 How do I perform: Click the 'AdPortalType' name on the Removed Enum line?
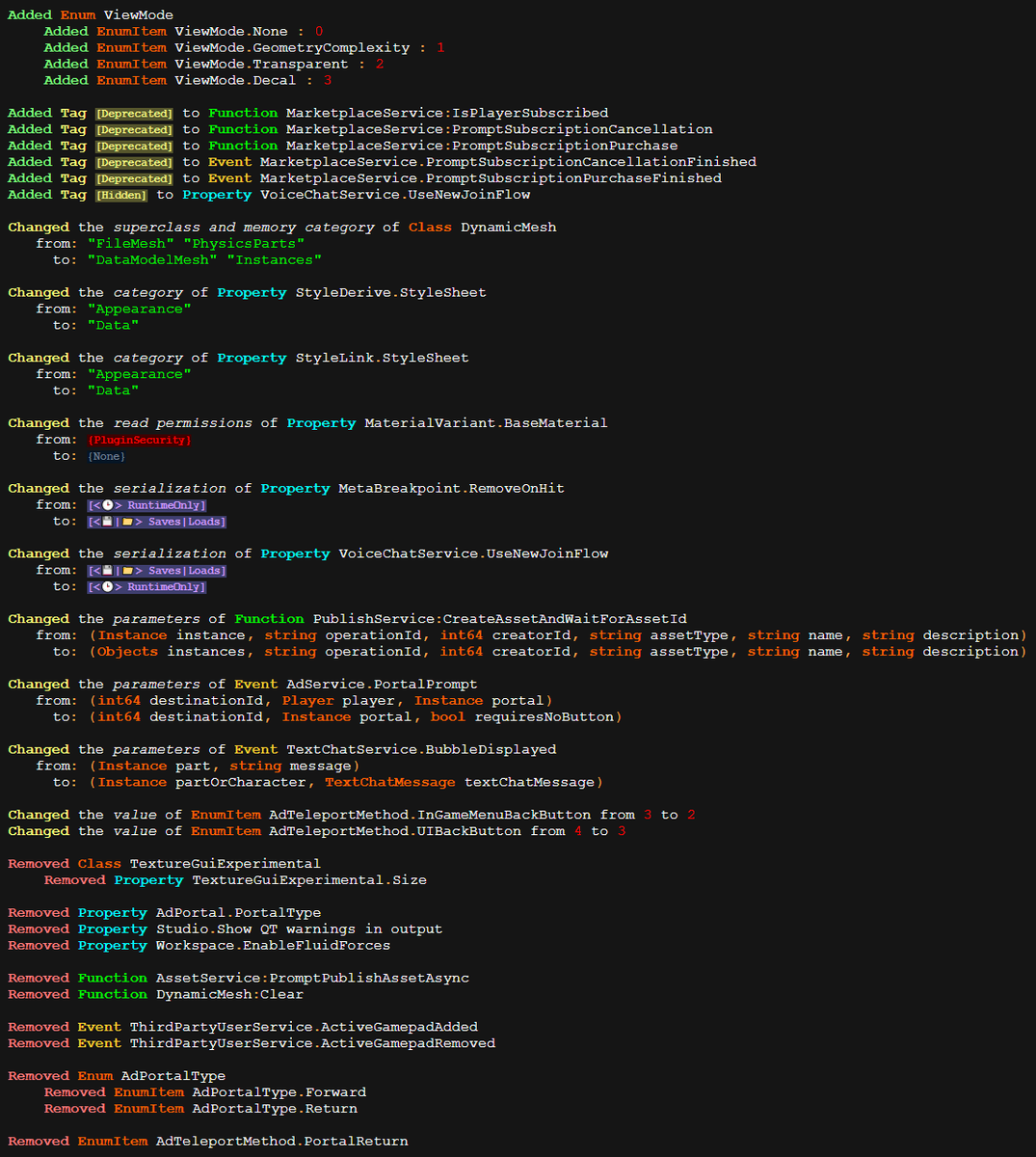(x=173, y=1077)
